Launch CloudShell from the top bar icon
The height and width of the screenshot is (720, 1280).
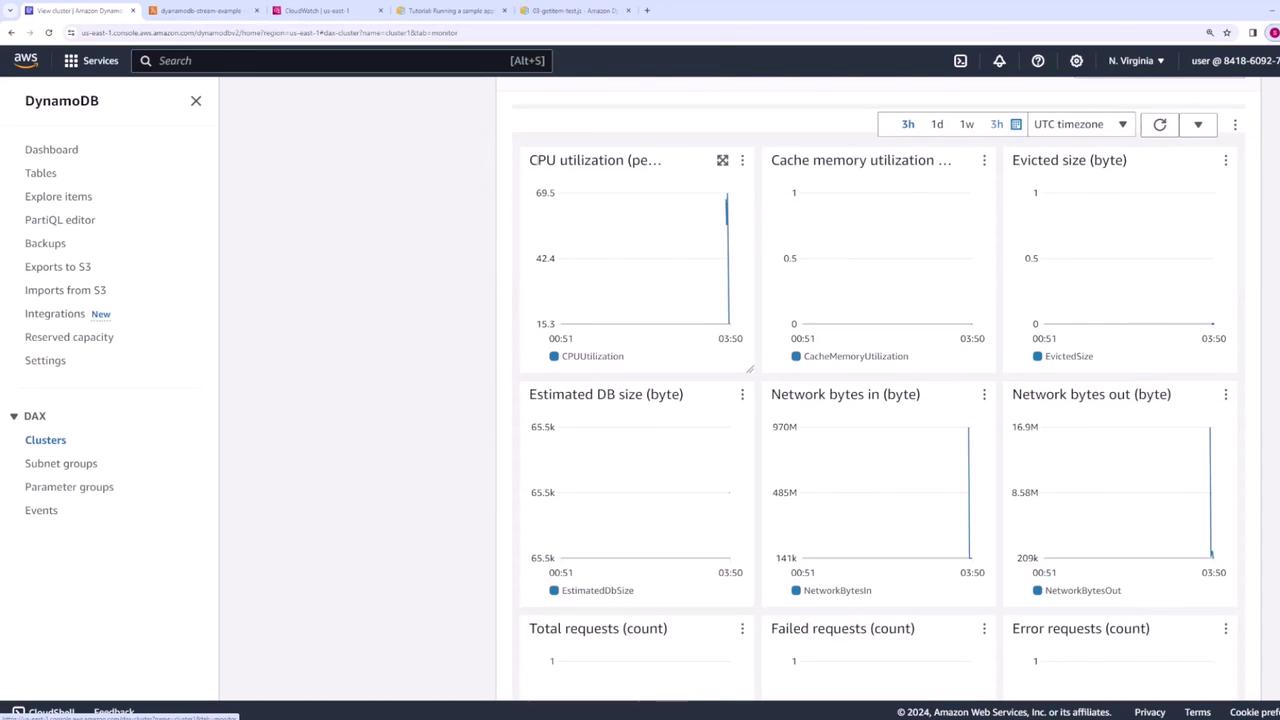960,61
